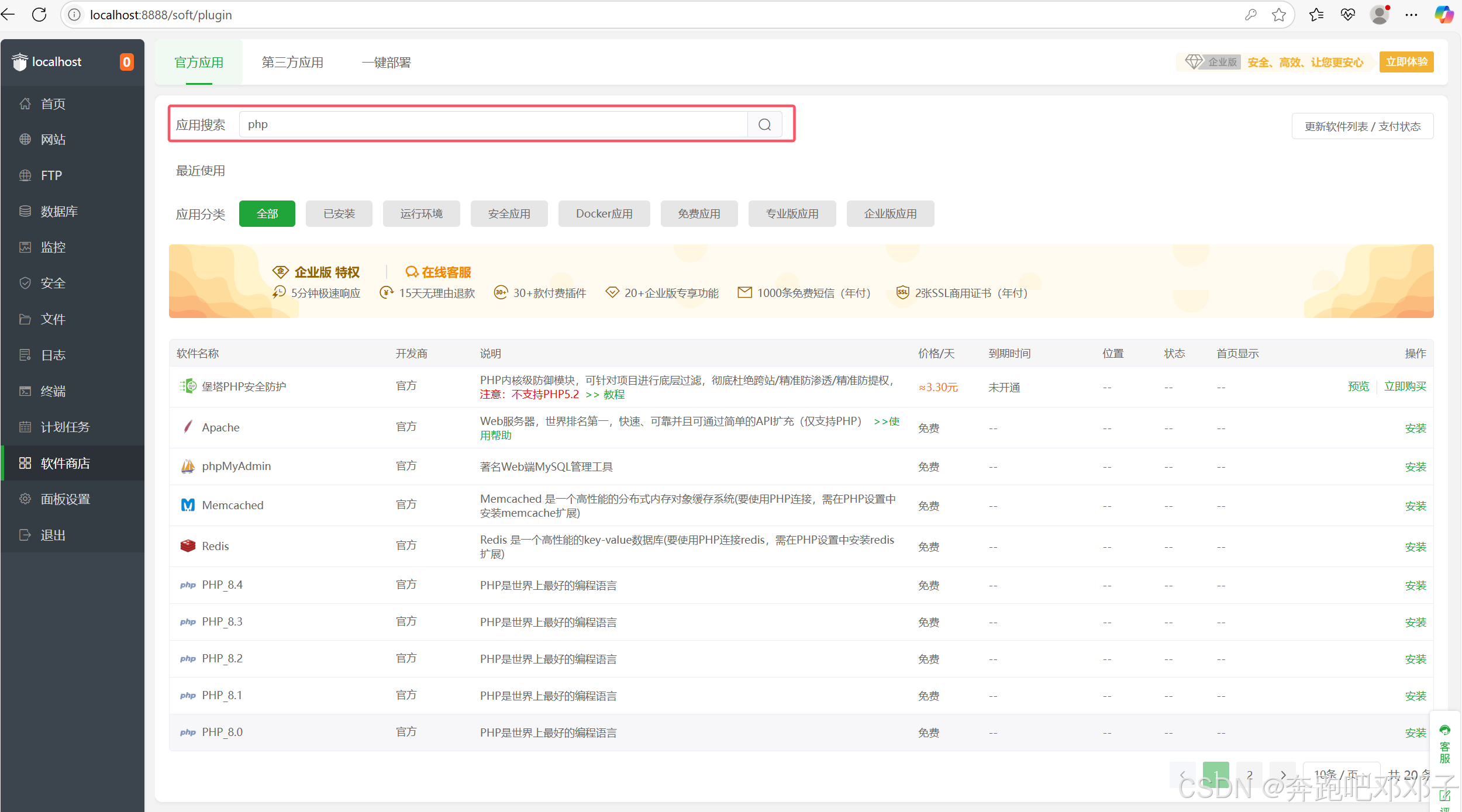Filter by 运行环境 category
The image size is (1462, 812).
point(422,214)
